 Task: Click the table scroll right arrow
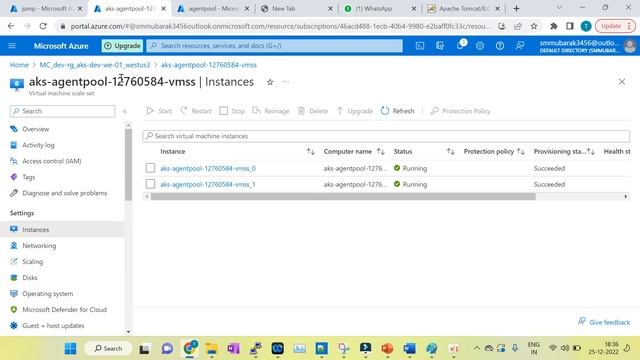[x=626, y=197]
